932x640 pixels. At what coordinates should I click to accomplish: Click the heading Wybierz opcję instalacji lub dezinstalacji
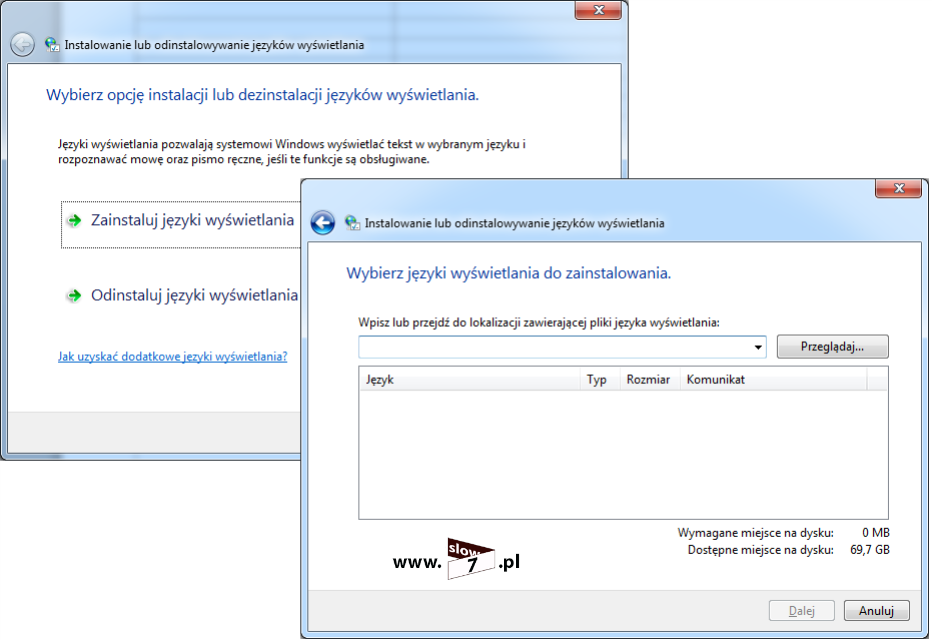262,95
